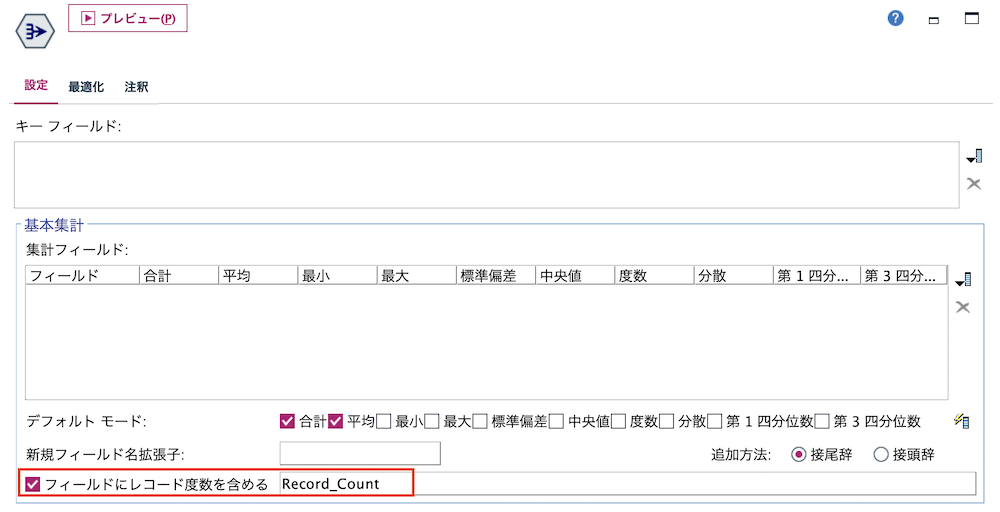Delete selected aggregate field with X icon
This screenshot has height=512, width=1000.
pos(963,307)
